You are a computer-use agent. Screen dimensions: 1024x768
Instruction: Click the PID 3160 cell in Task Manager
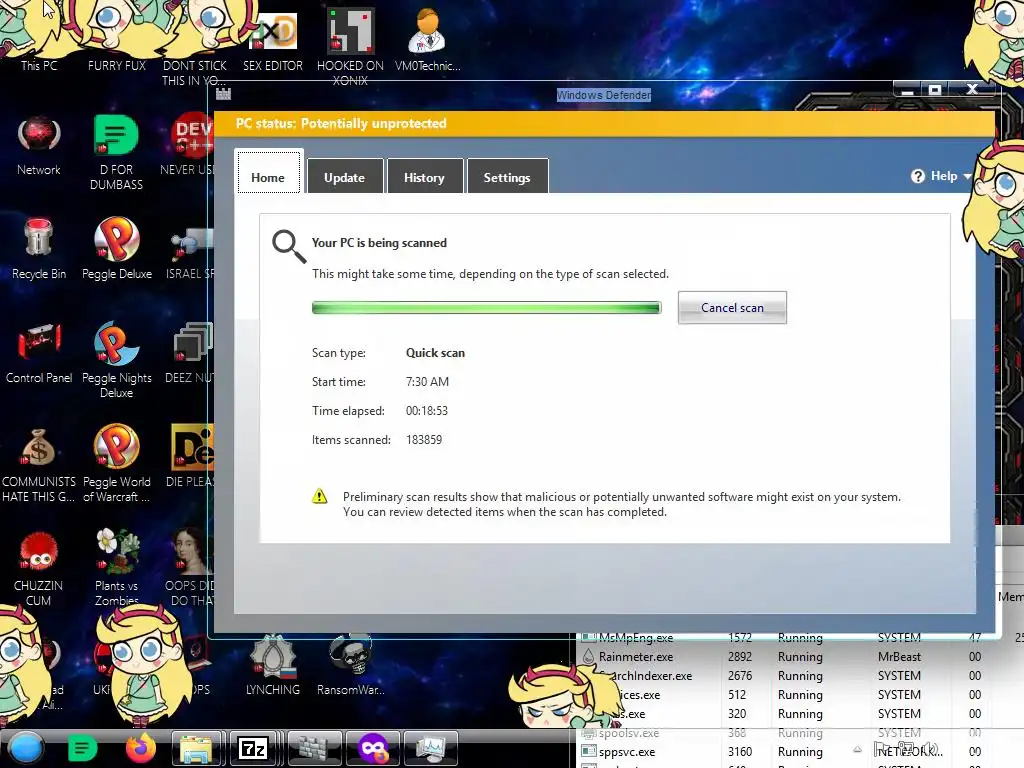point(740,752)
